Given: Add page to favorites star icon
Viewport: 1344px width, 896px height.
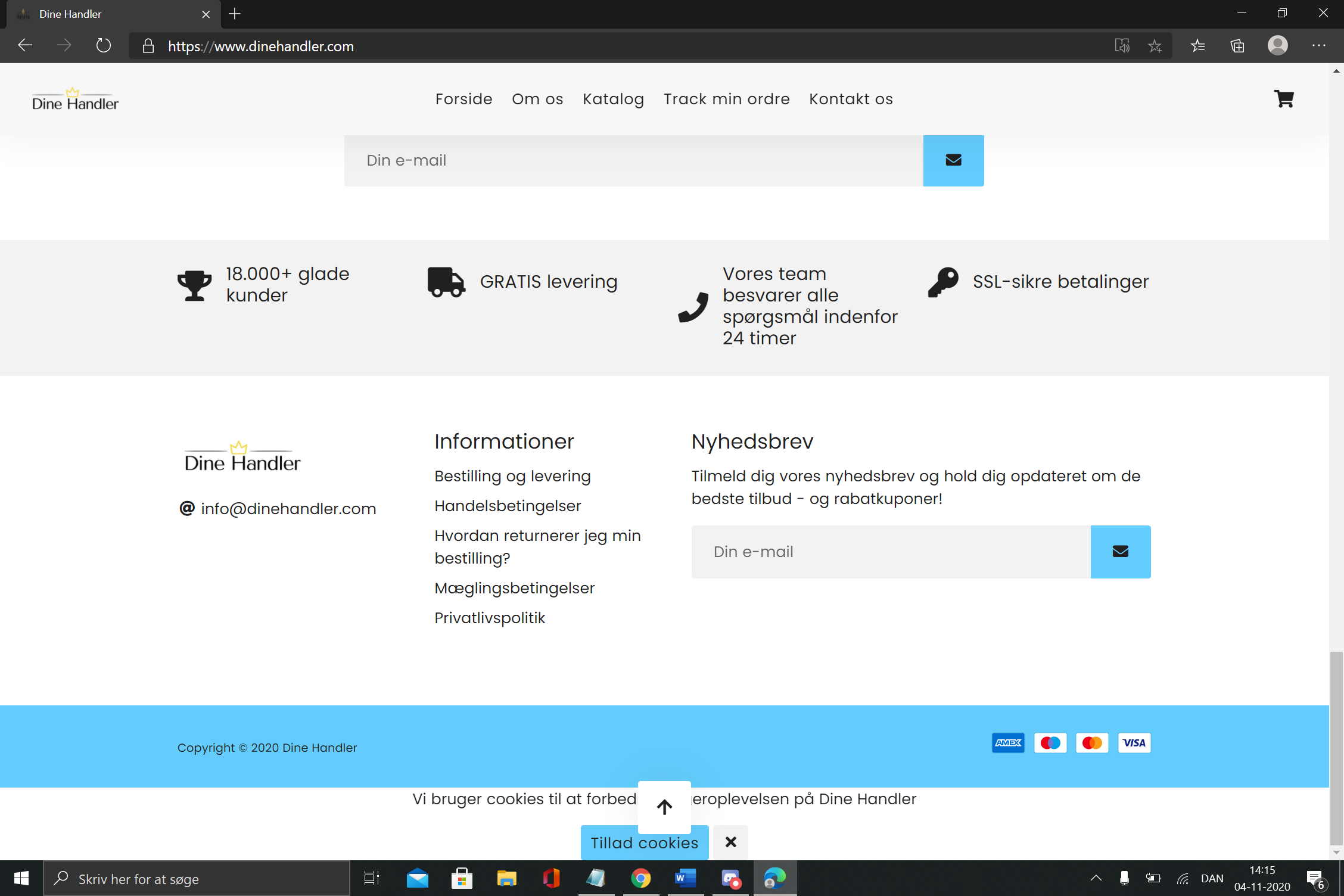Looking at the screenshot, I should 1155,46.
